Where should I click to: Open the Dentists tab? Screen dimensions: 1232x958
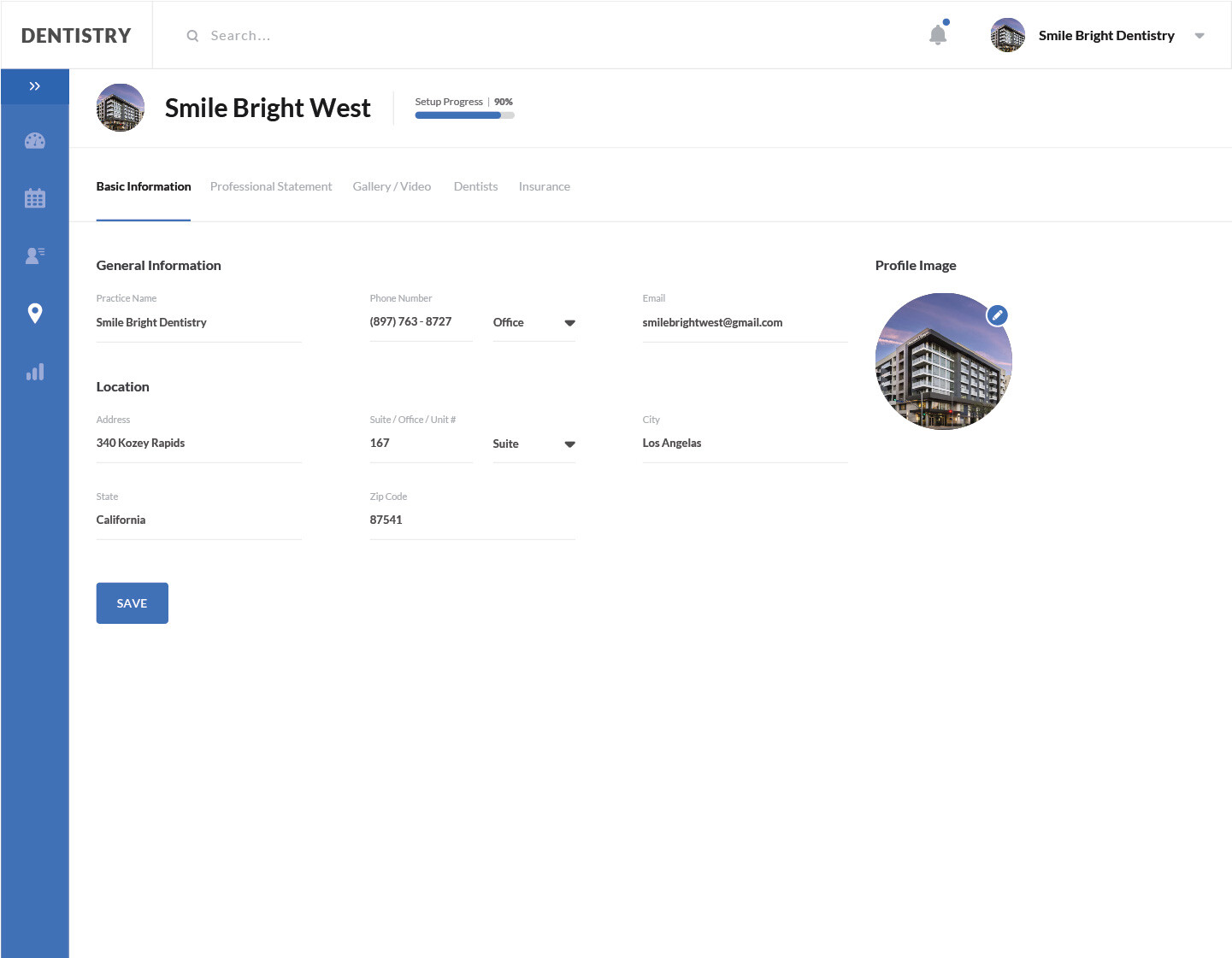[475, 186]
